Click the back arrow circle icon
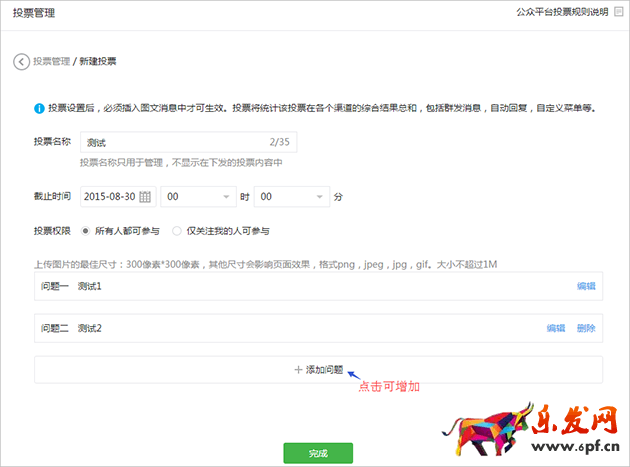The width and height of the screenshot is (630, 467). coord(20,61)
